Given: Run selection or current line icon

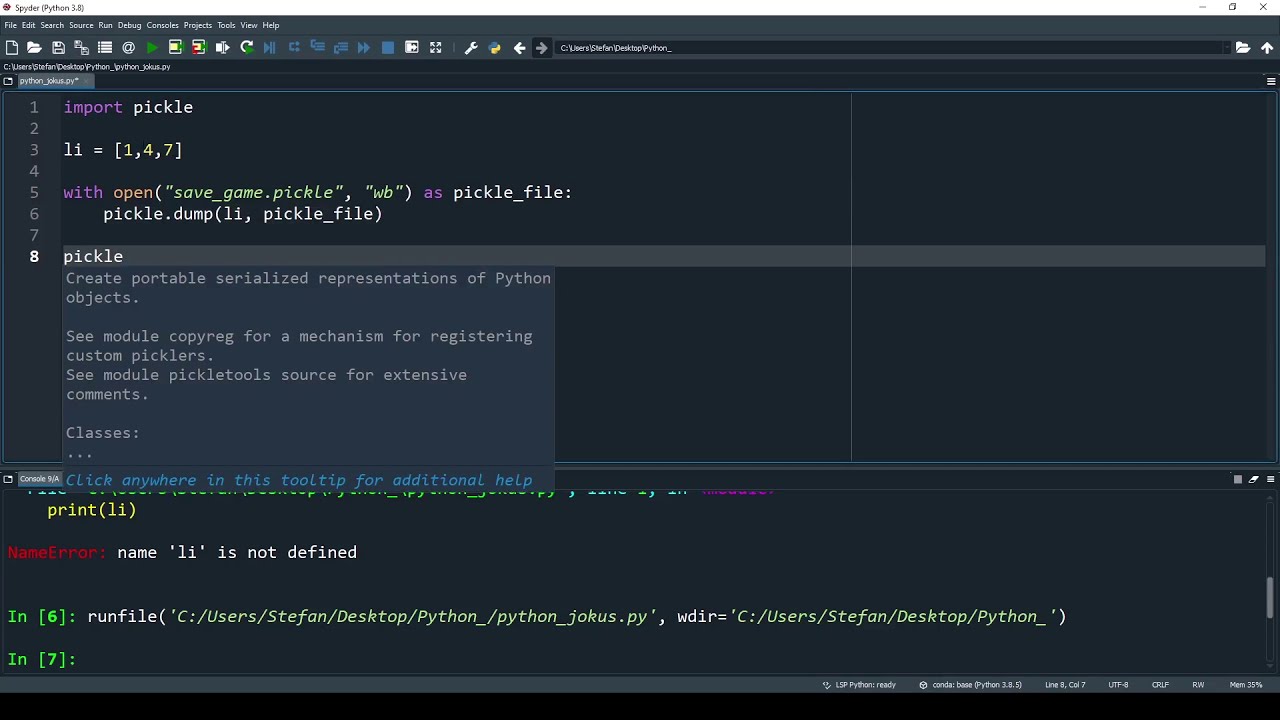Looking at the screenshot, I should 222,47.
